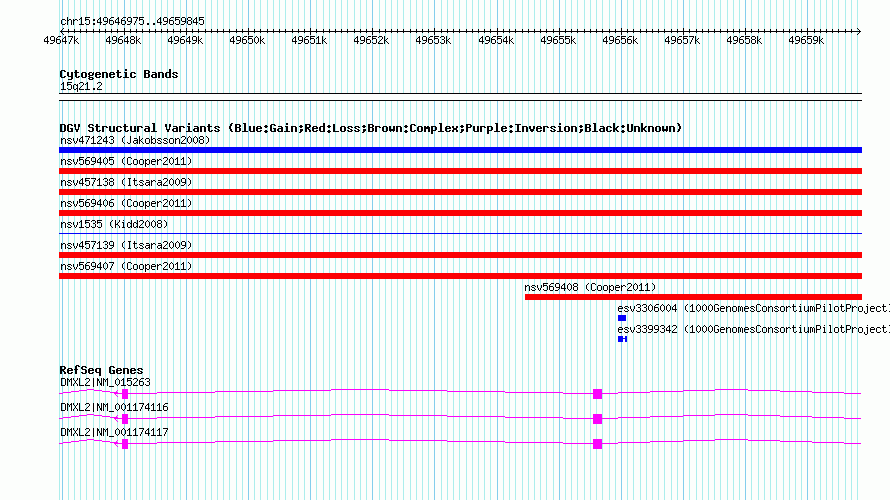The image size is (890, 500).
Task: Click the 49659k ruler label
Action: coord(806,40)
